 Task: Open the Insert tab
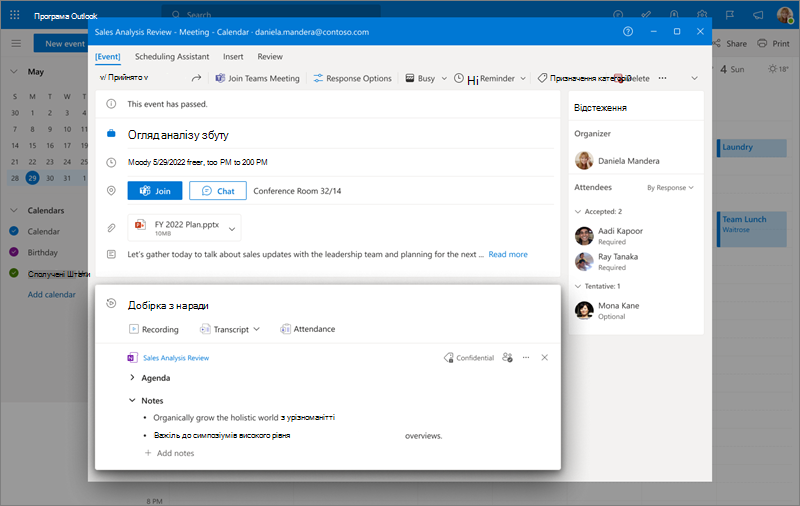click(x=233, y=57)
